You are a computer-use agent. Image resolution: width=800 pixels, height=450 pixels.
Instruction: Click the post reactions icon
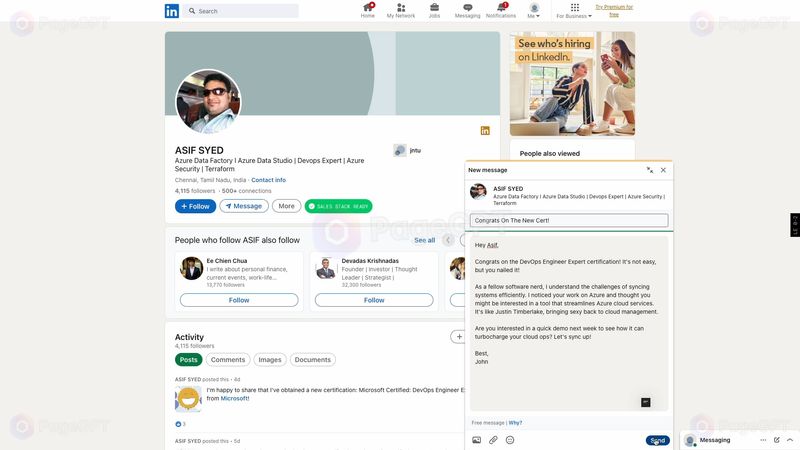(178, 424)
